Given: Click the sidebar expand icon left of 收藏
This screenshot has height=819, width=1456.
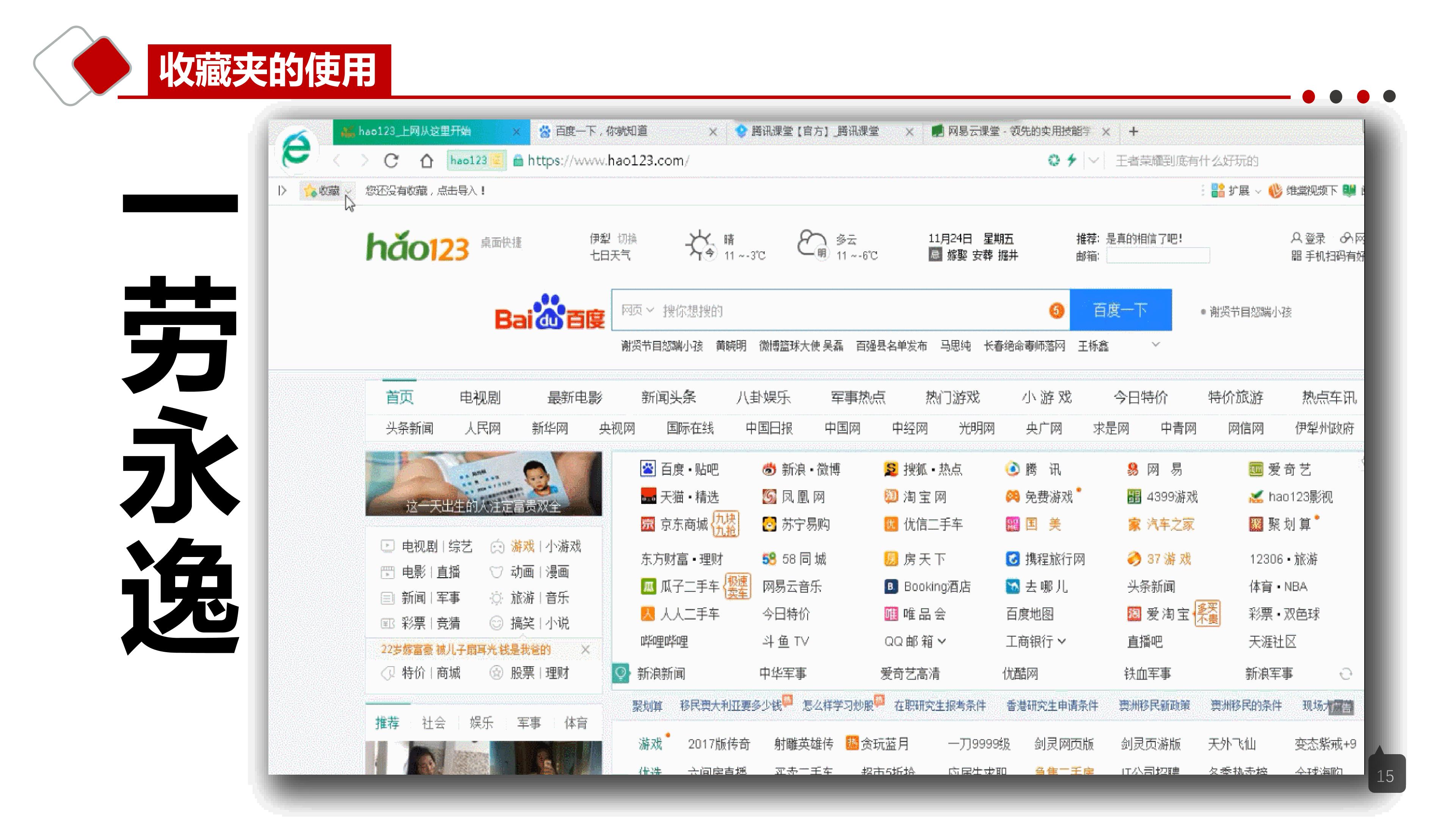Looking at the screenshot, I should pos(282,190).
